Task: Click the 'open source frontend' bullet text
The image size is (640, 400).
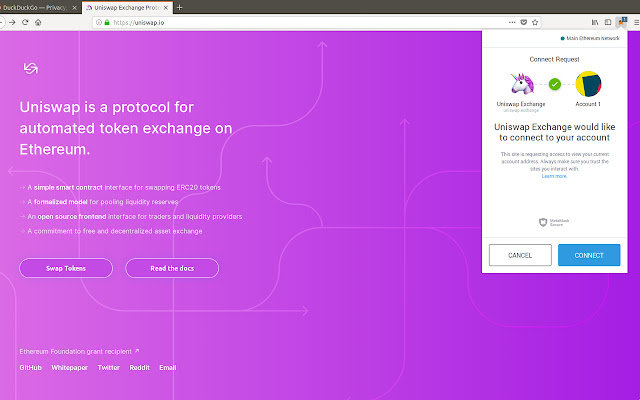Action: [x=72, y=216]
